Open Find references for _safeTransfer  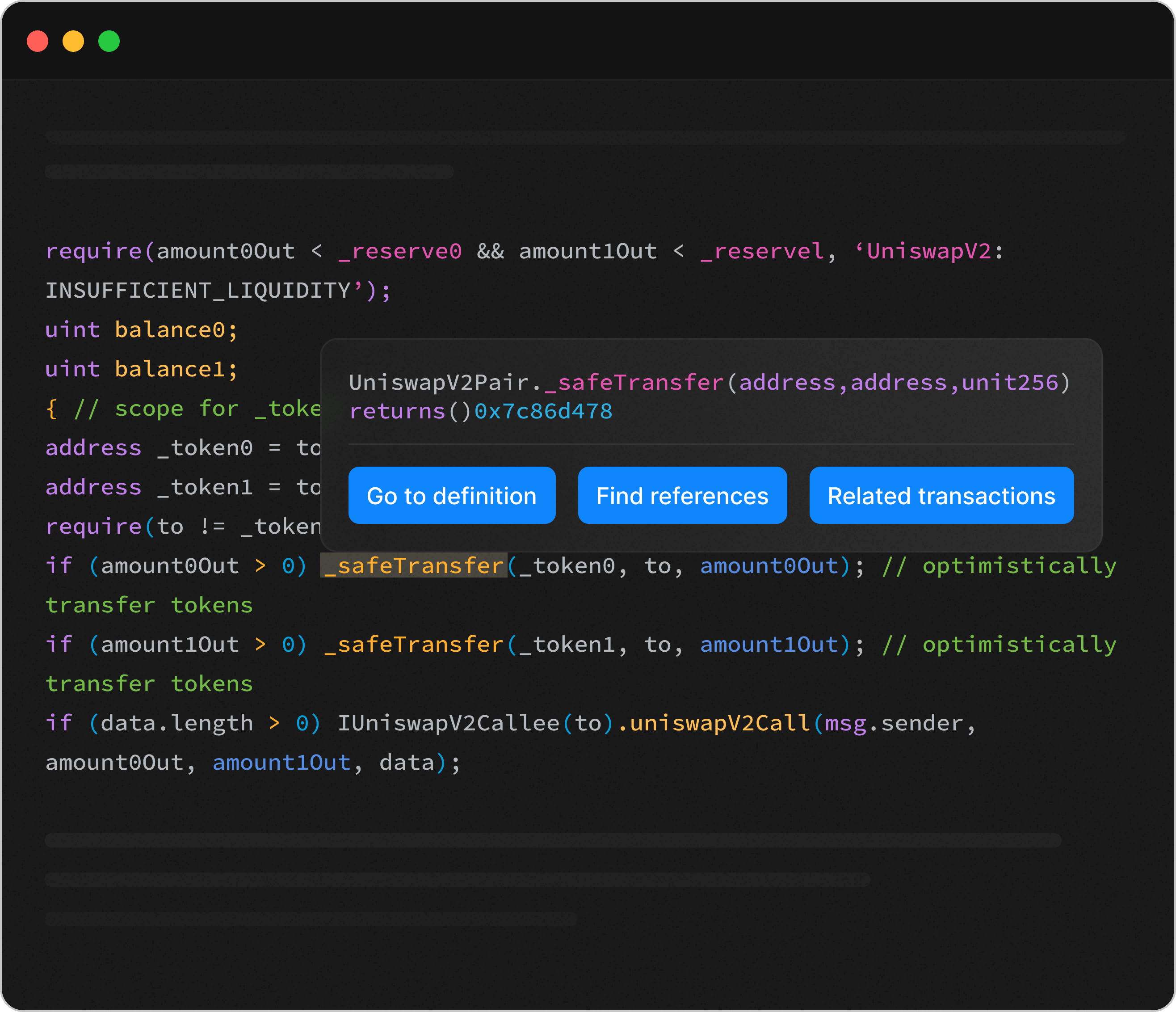[x=682, y=495]
